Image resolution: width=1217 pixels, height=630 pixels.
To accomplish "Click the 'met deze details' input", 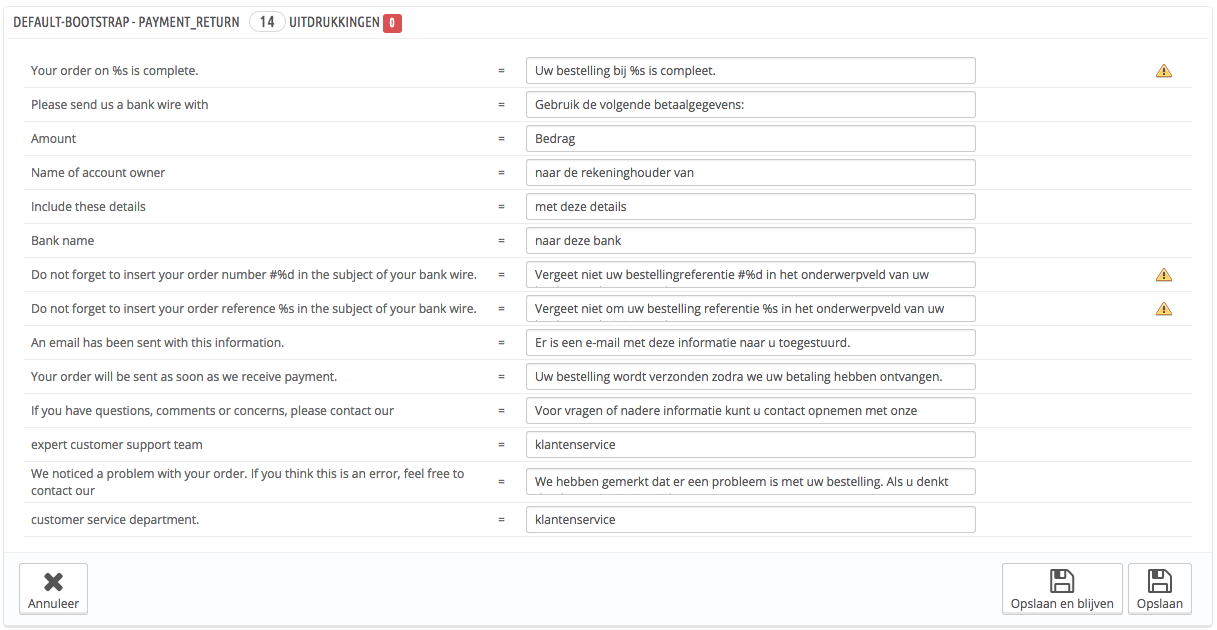I will pos(750,207).
